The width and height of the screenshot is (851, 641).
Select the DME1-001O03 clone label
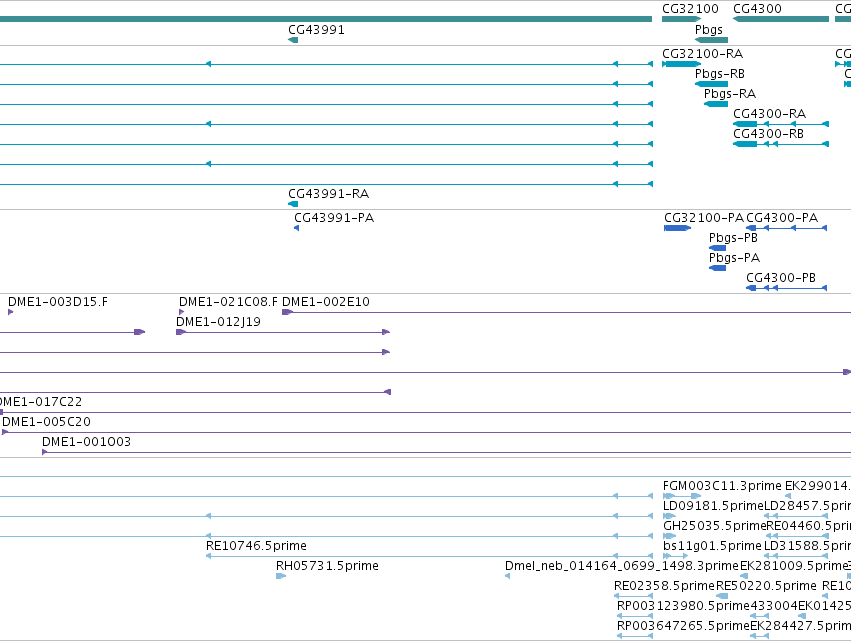(86, 442)
